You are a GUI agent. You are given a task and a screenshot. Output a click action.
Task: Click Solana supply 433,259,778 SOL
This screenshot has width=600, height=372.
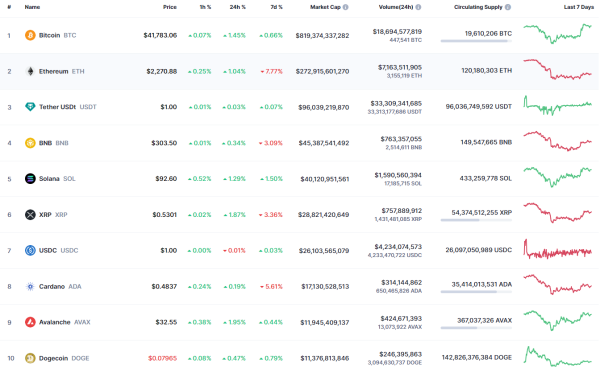(486, 178)
